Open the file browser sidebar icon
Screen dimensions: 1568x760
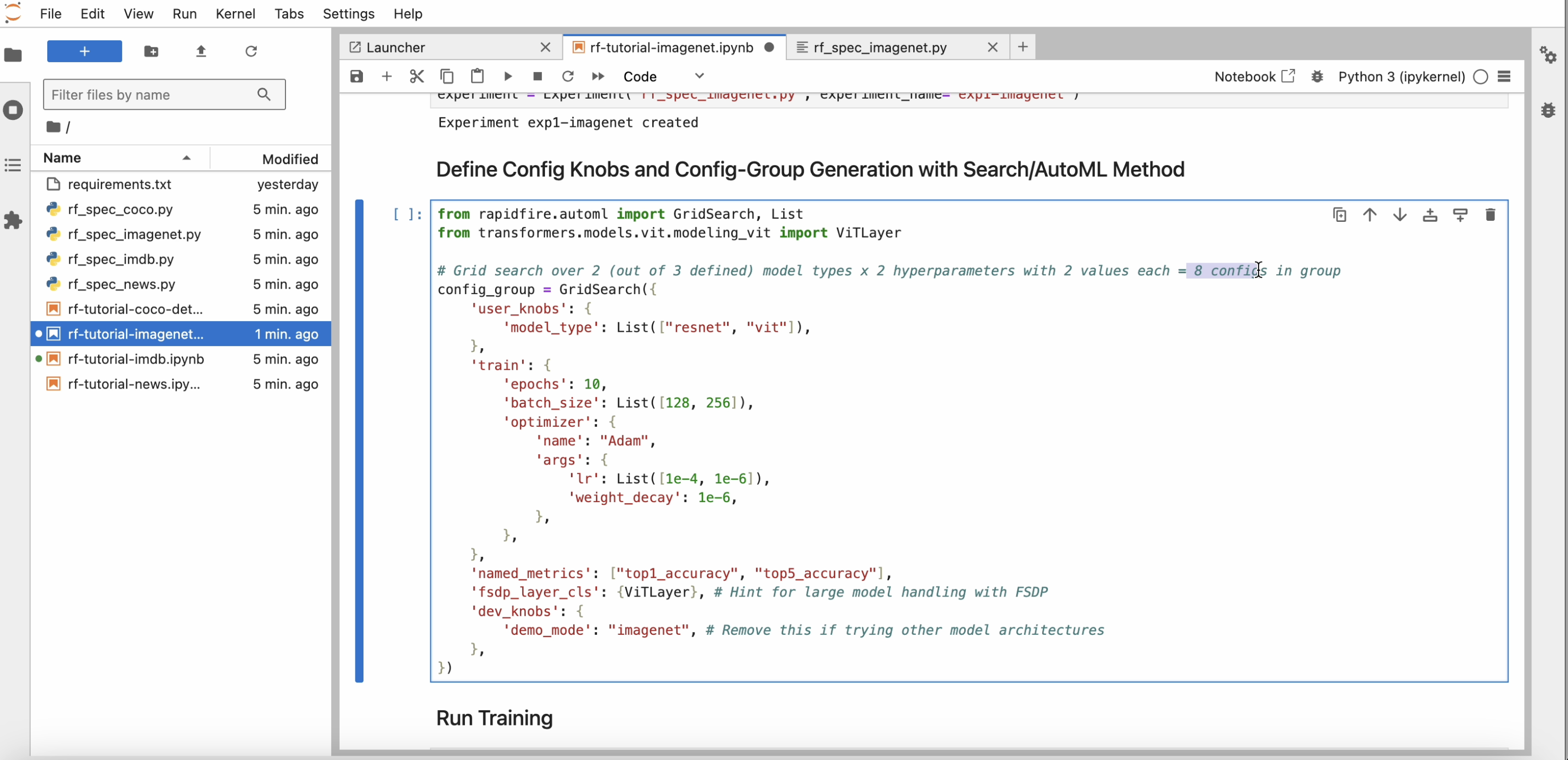click(13, 55)
